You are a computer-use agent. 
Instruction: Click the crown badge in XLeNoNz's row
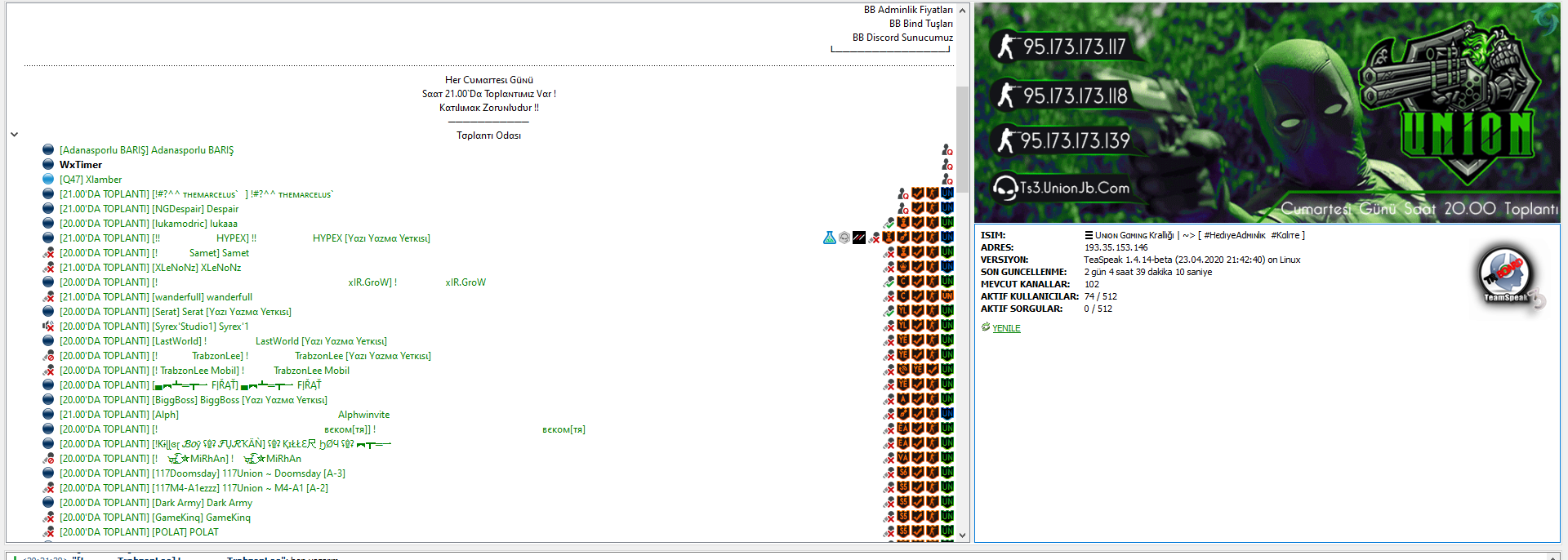903,267
